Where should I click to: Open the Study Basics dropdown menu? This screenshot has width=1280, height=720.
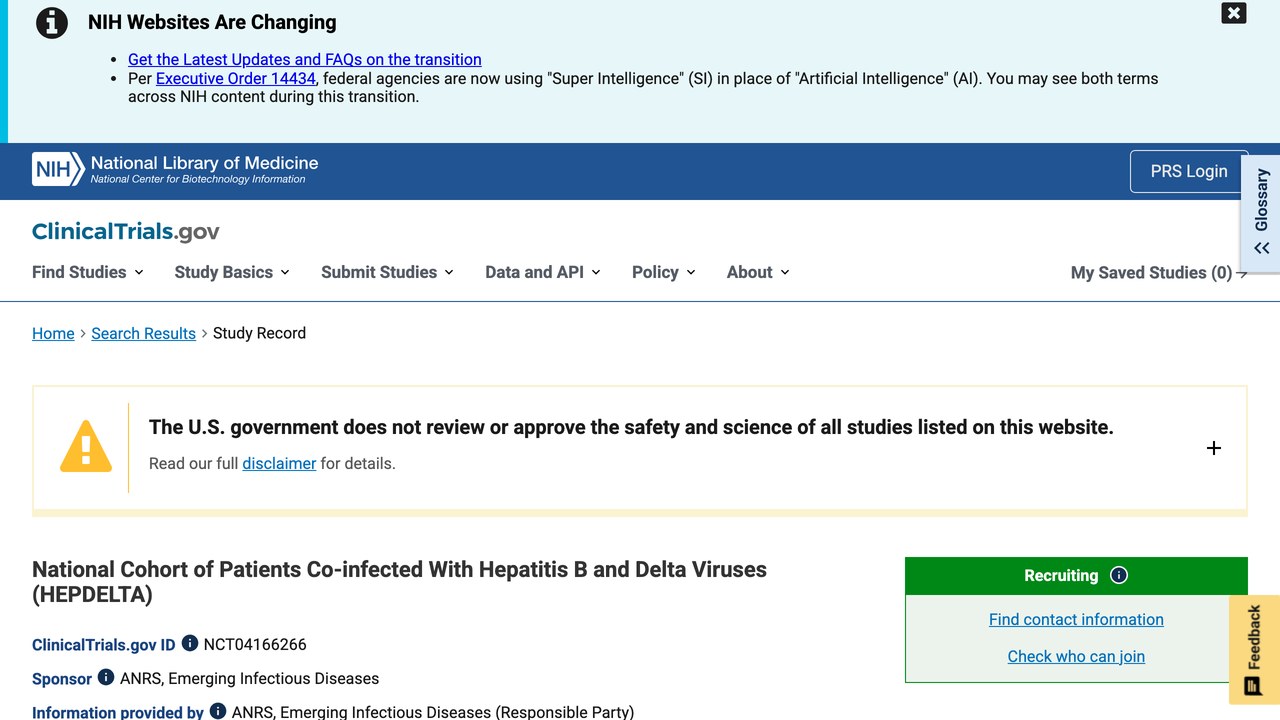[232, 272]
